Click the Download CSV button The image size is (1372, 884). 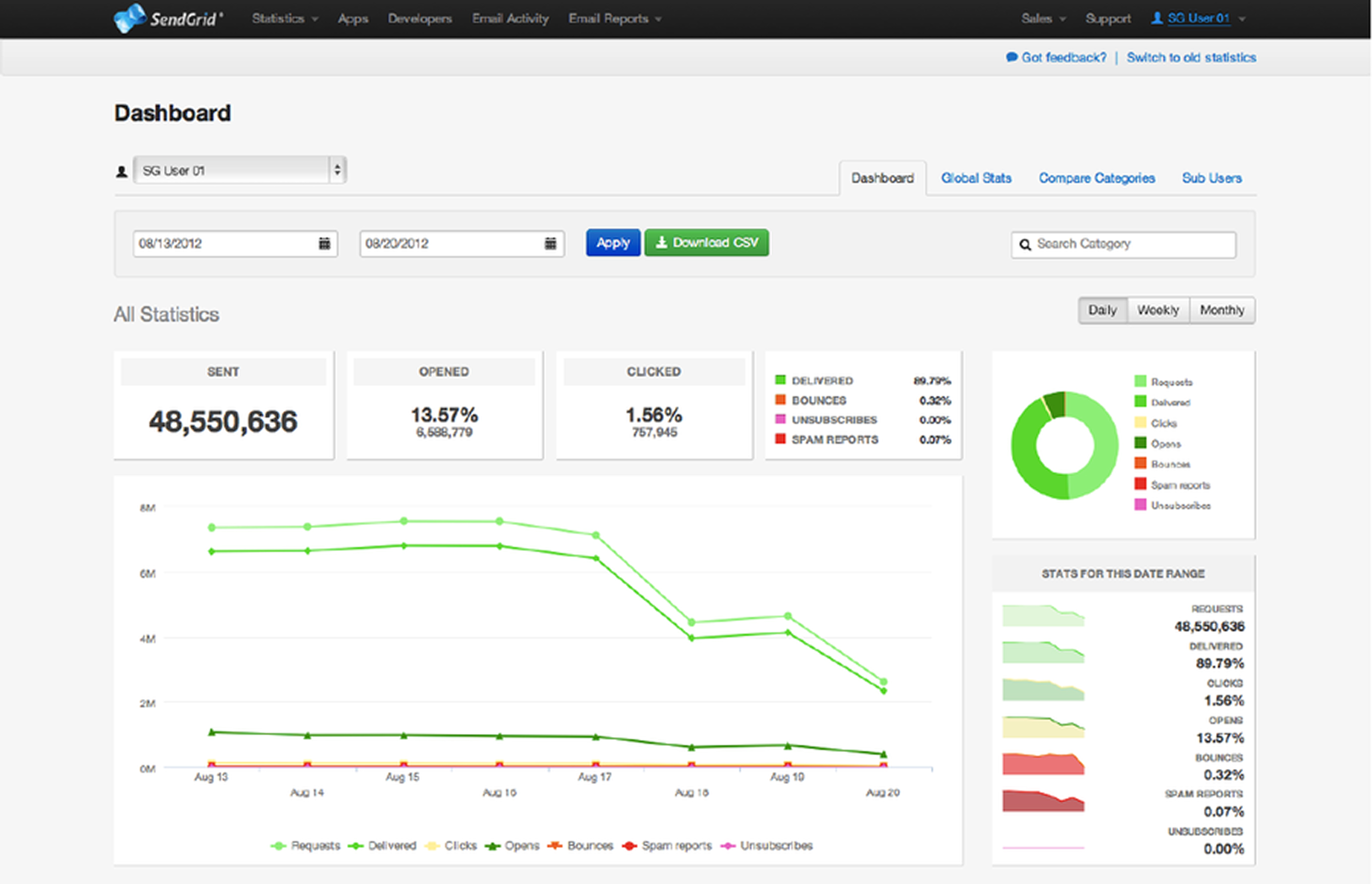point(707,243)
